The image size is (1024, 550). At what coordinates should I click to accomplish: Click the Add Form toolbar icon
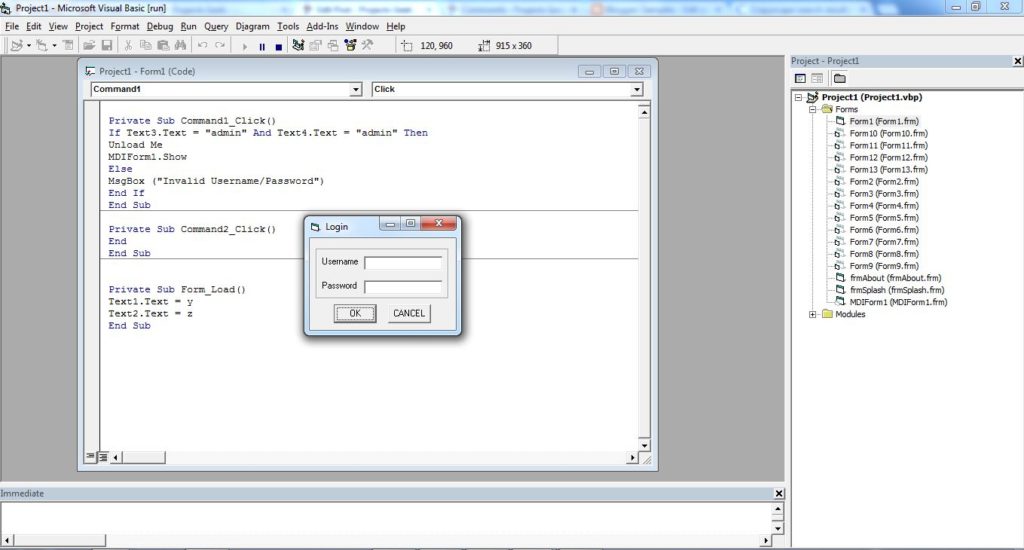(42, 46)
